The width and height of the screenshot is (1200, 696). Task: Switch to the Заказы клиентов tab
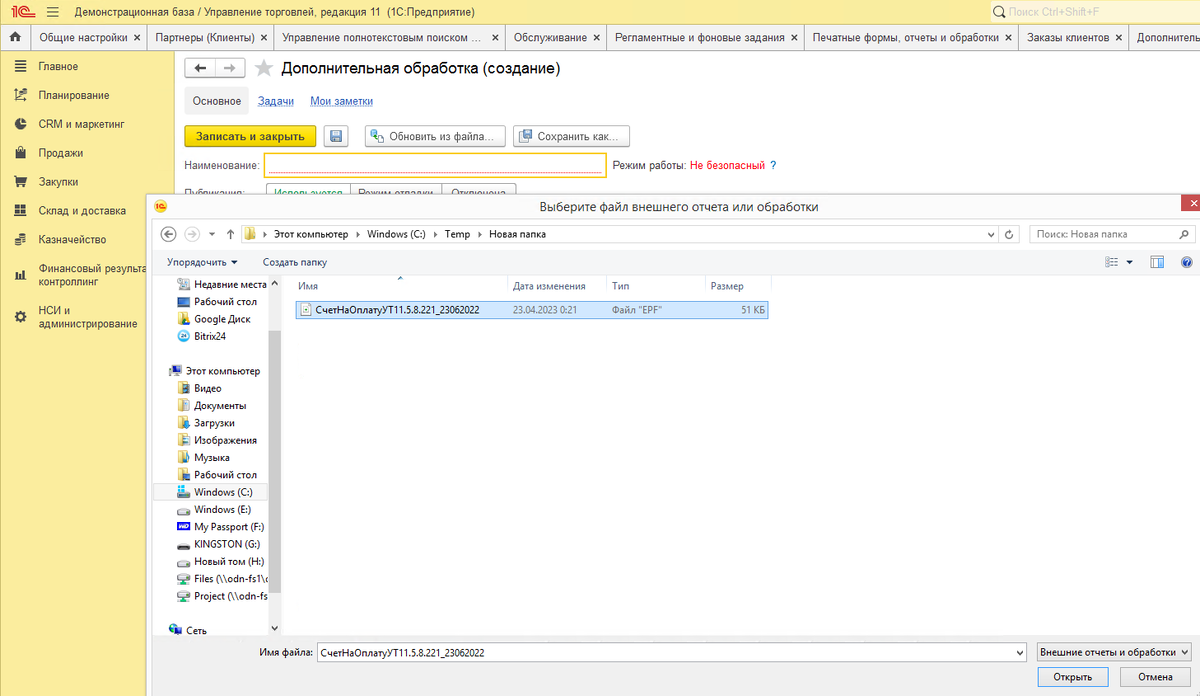tap(1068, 37)
